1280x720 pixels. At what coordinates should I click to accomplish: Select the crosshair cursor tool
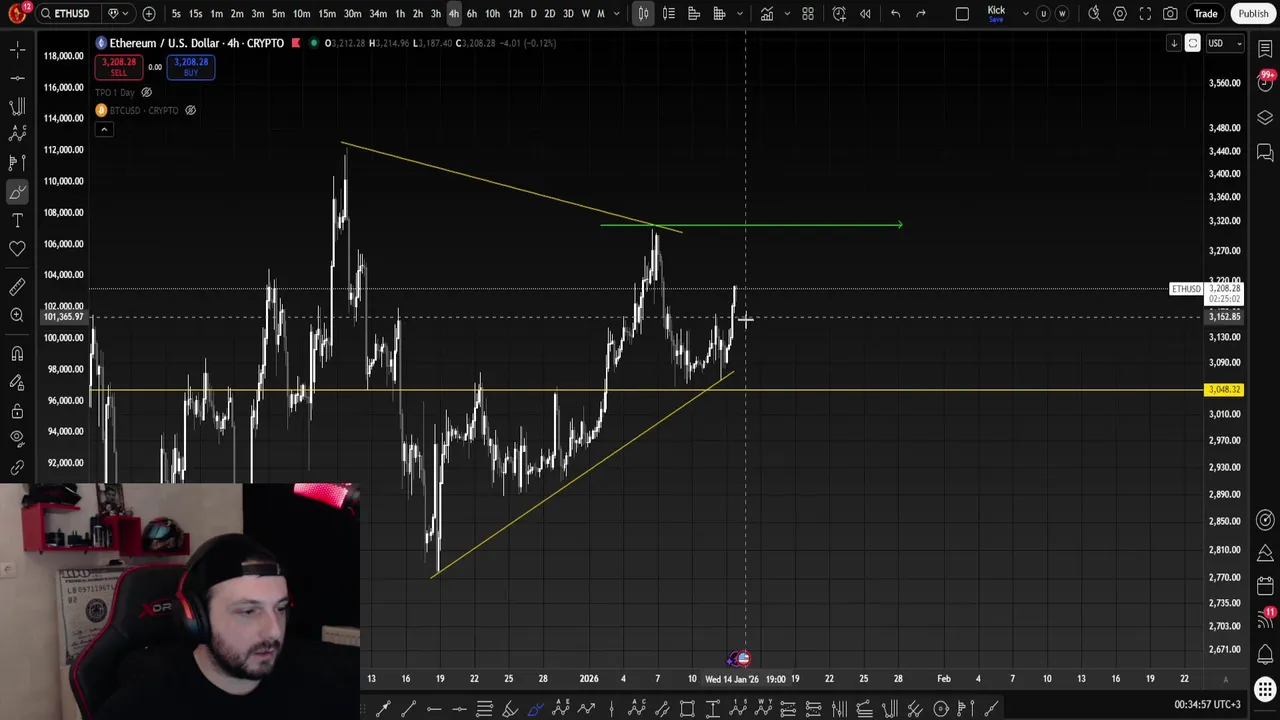17,49
